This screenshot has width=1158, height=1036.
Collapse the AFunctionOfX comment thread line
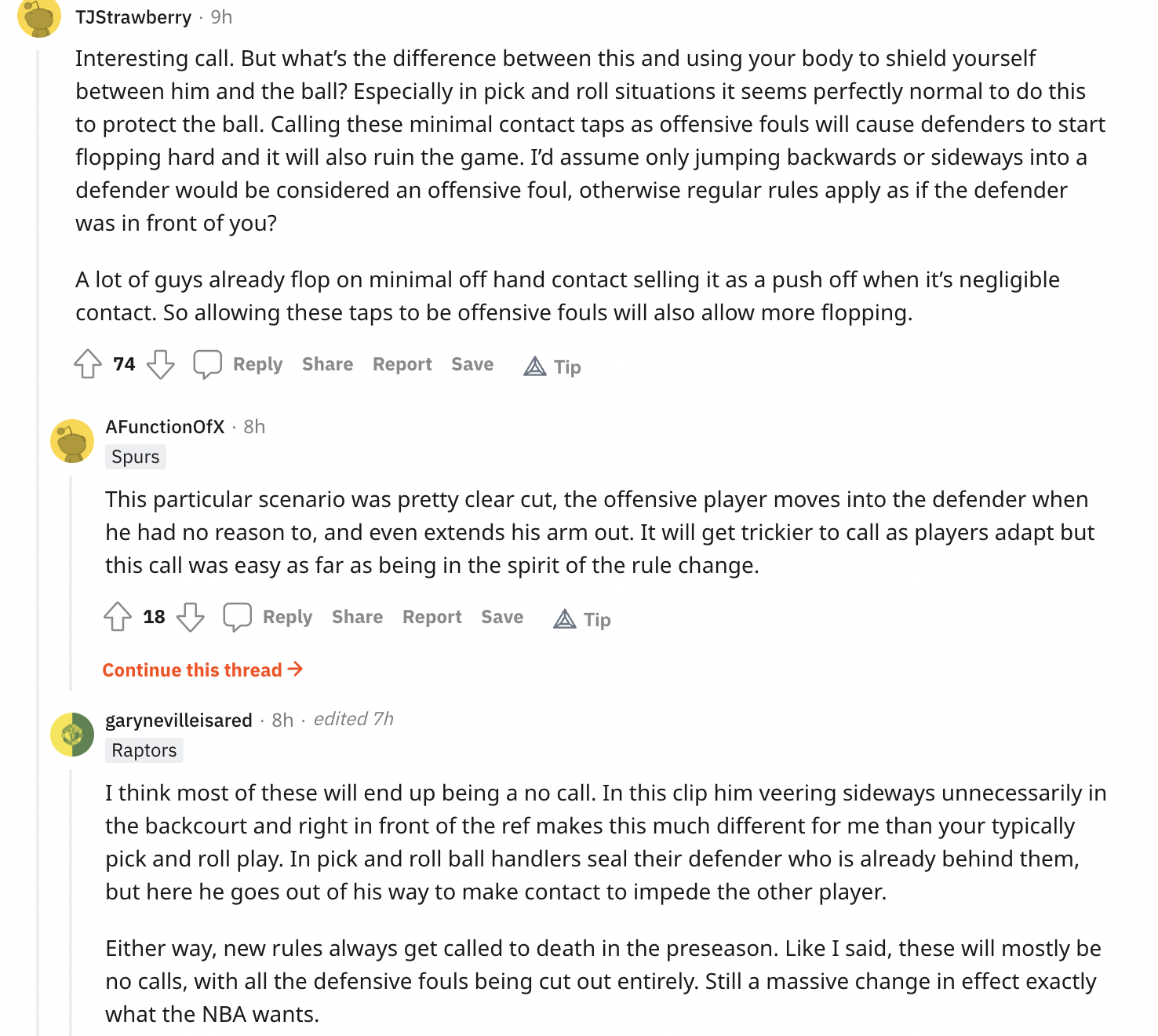pos(71,581)
